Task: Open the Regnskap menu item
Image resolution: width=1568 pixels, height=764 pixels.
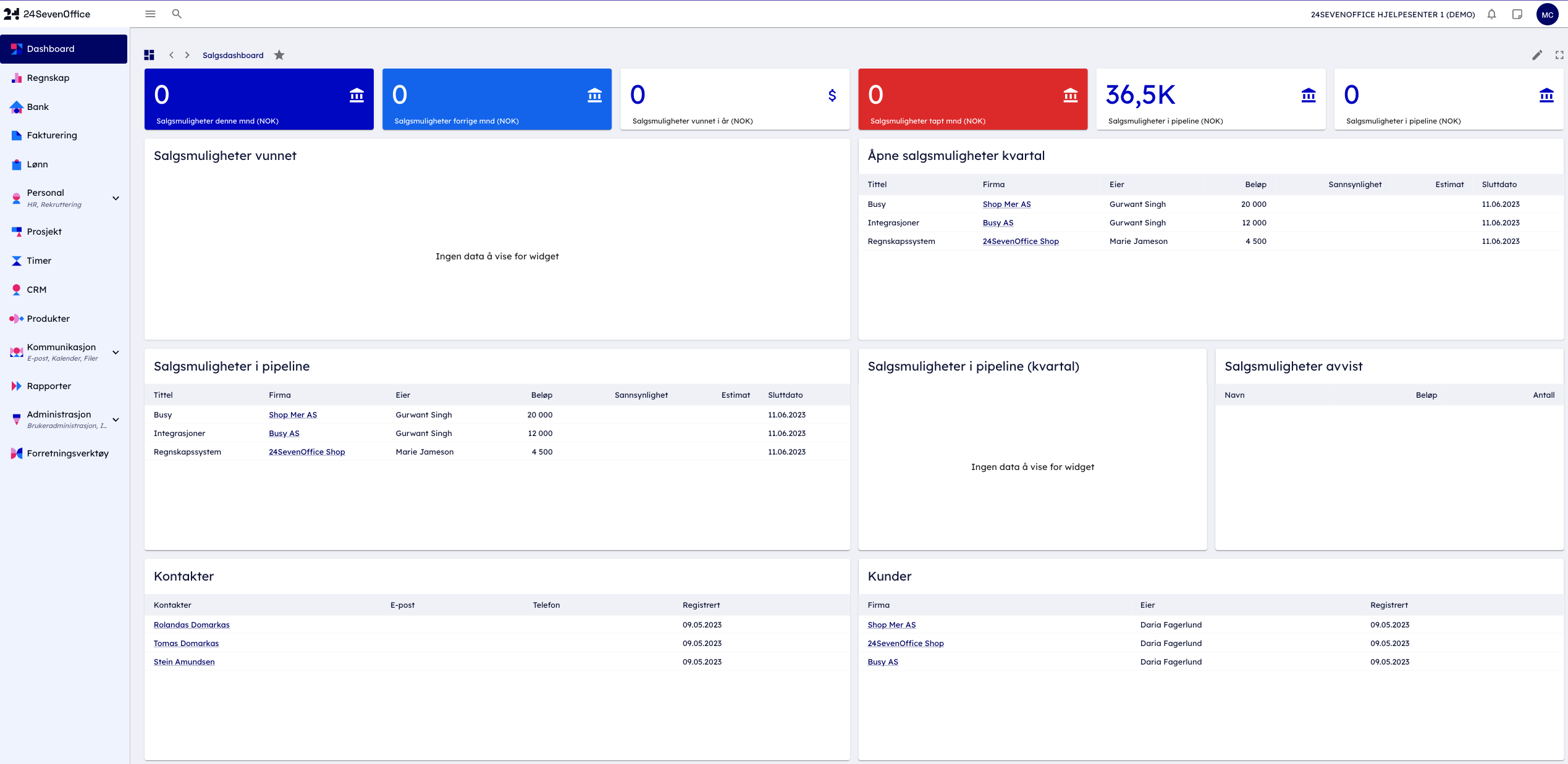Action: (x=48, y=78)
